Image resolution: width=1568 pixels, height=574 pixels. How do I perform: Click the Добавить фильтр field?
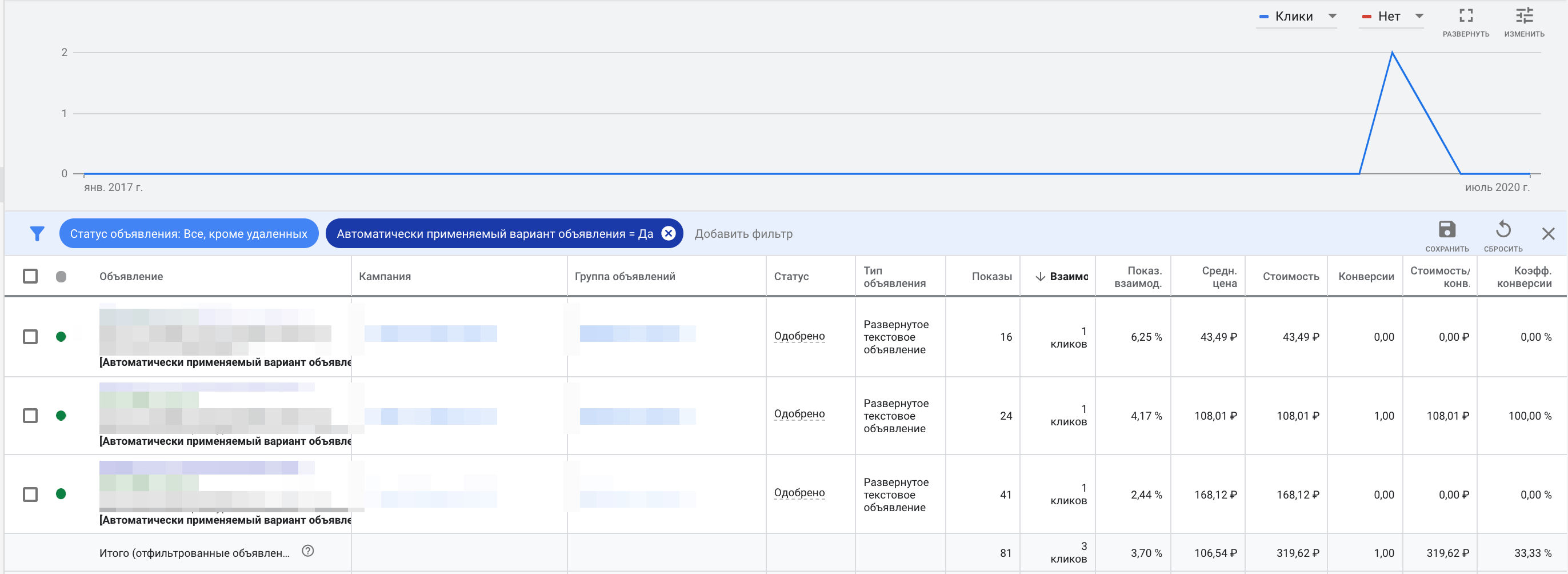743,234
